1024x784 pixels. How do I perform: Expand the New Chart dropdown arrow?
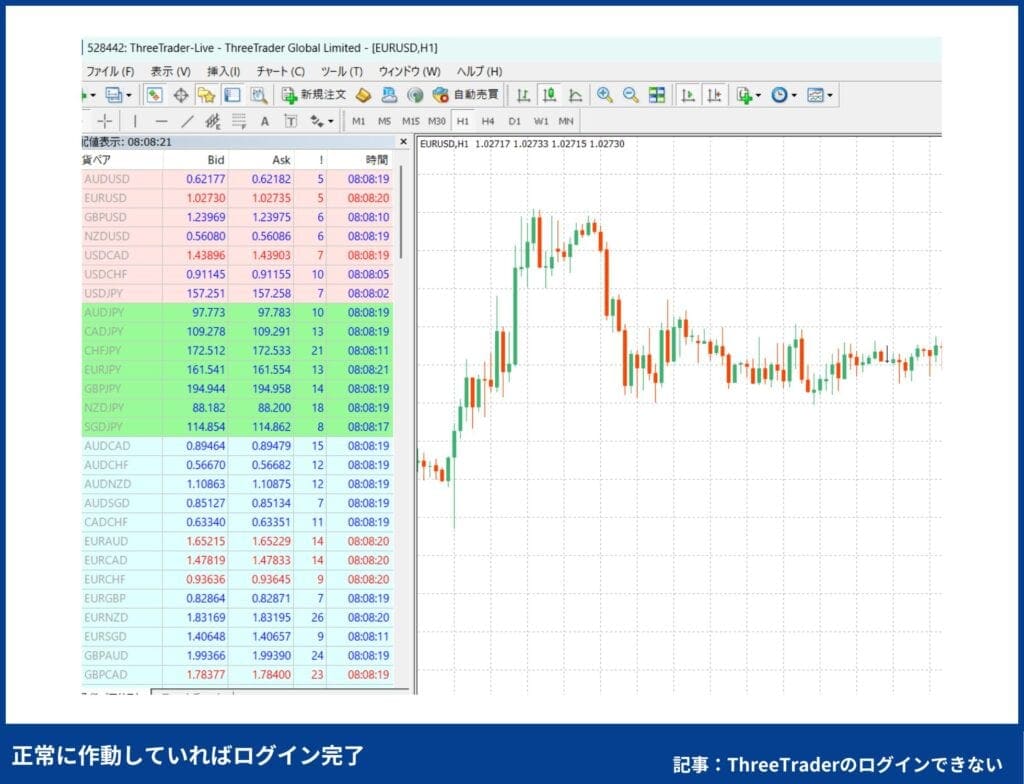pos(93,95)
